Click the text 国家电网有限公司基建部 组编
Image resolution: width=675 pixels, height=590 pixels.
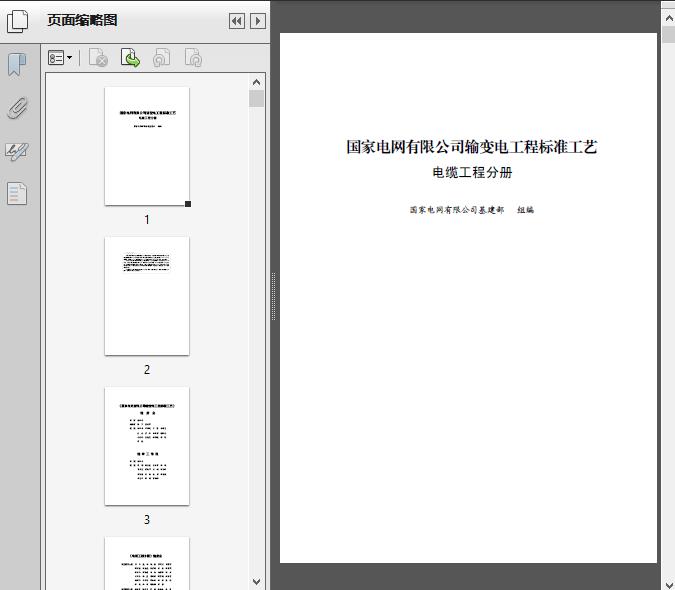pyautogui.click(x=472, y=210)
